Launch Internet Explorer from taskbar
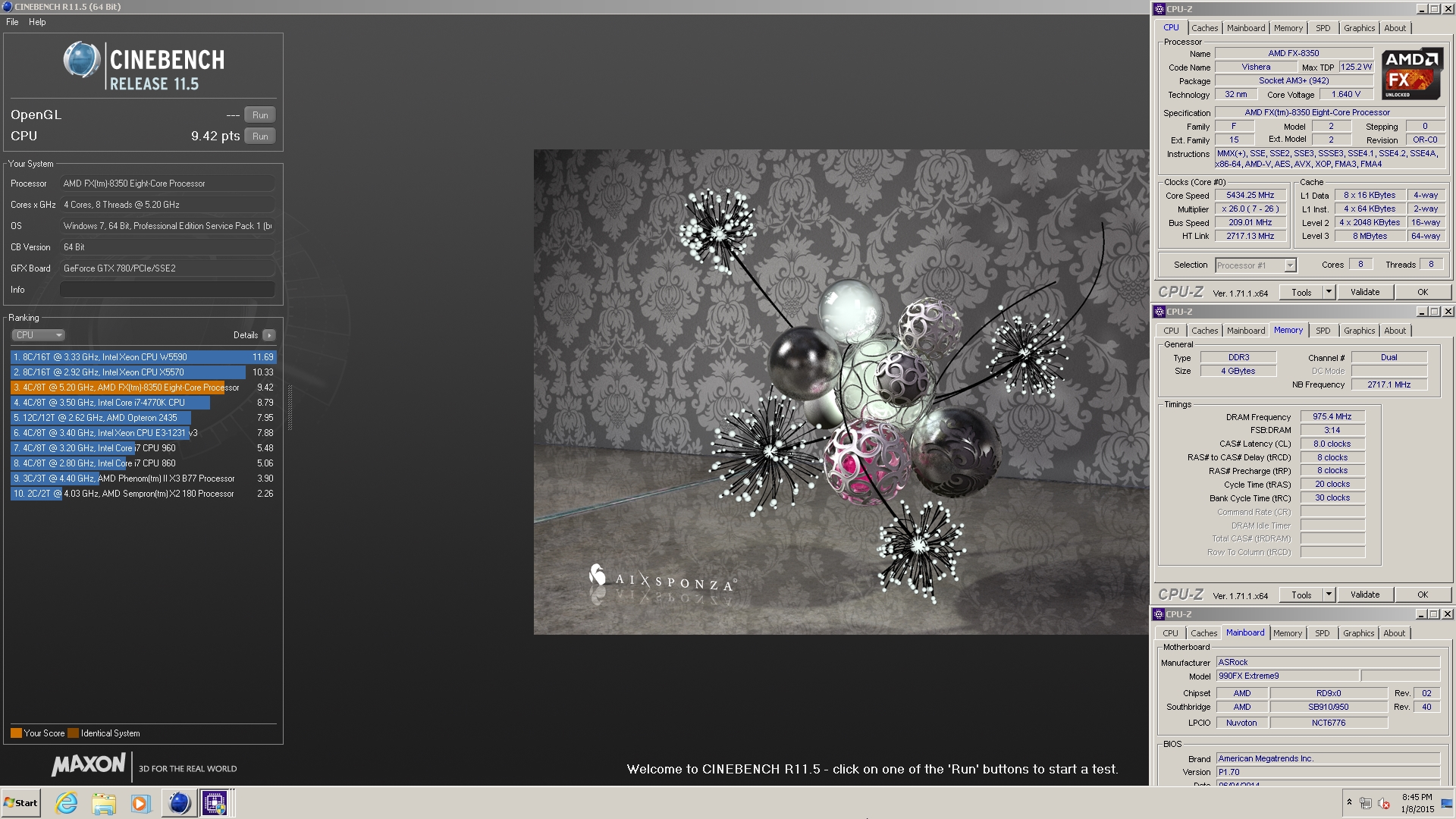The image size is (1456, 819). (67, 803)
